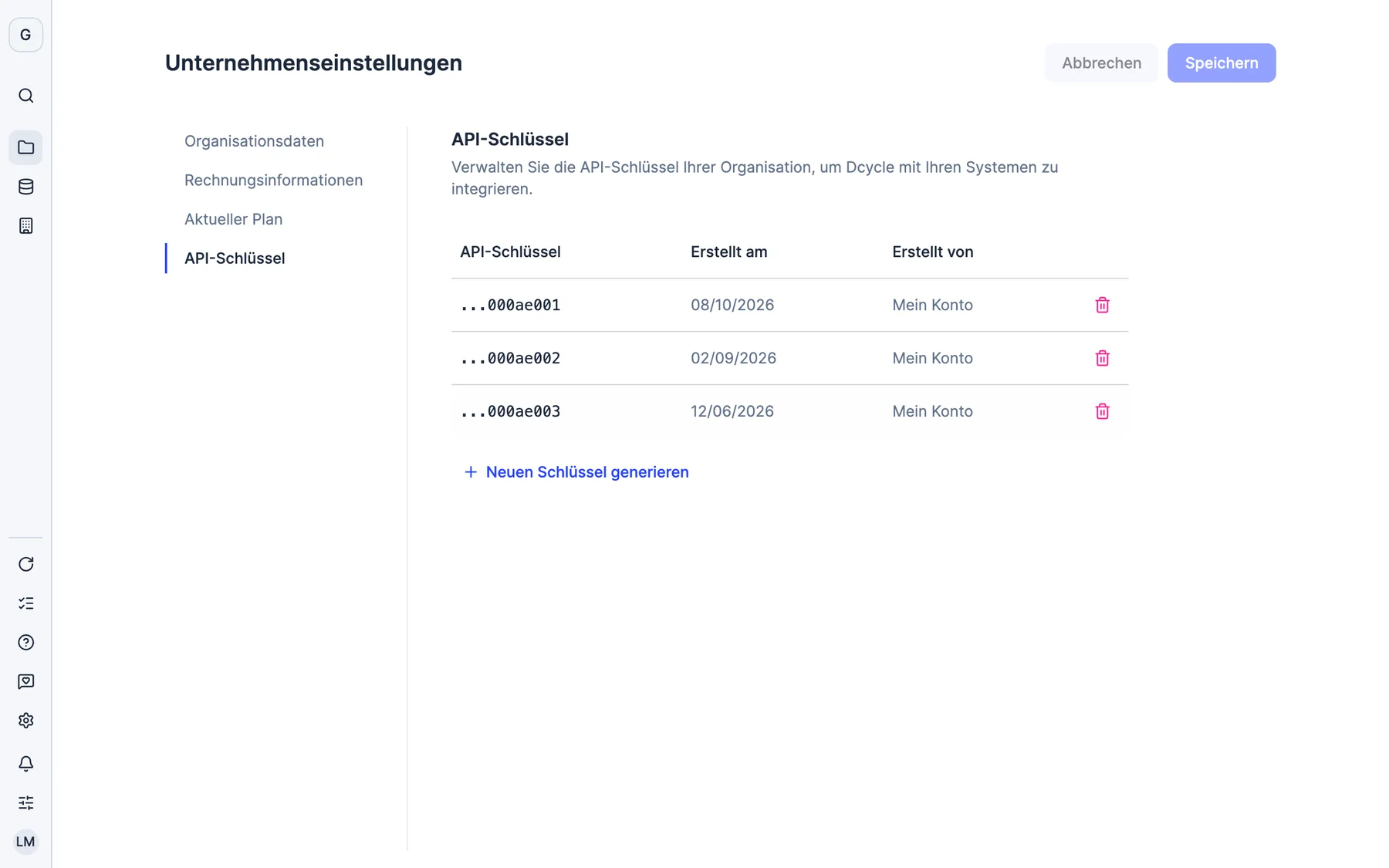Viewport: 1389px width, 868px height.
Task: Click the Unternehmenseinstellungen page title
Action: (313, 63)
